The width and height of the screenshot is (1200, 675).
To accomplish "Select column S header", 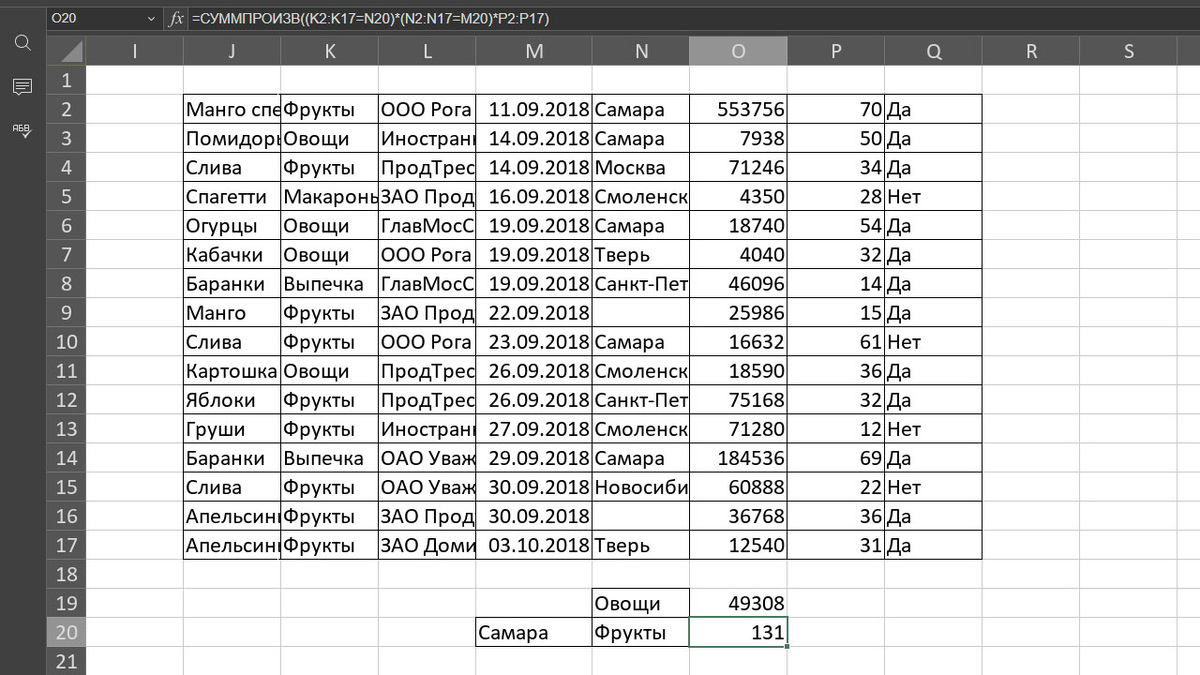I will click(x=1129, y=52).
